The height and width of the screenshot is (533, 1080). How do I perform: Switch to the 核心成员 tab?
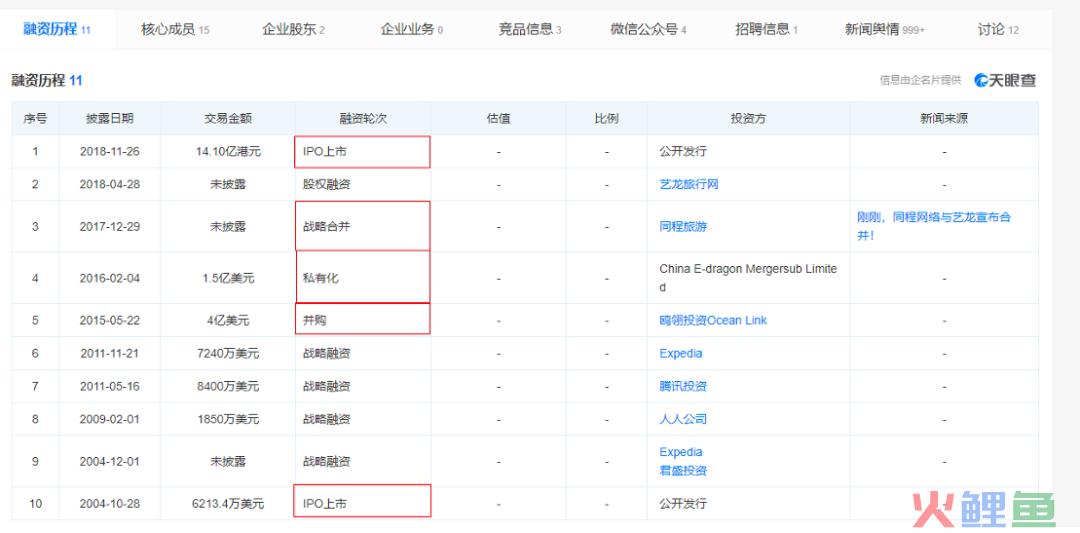(x=175, y=29)
